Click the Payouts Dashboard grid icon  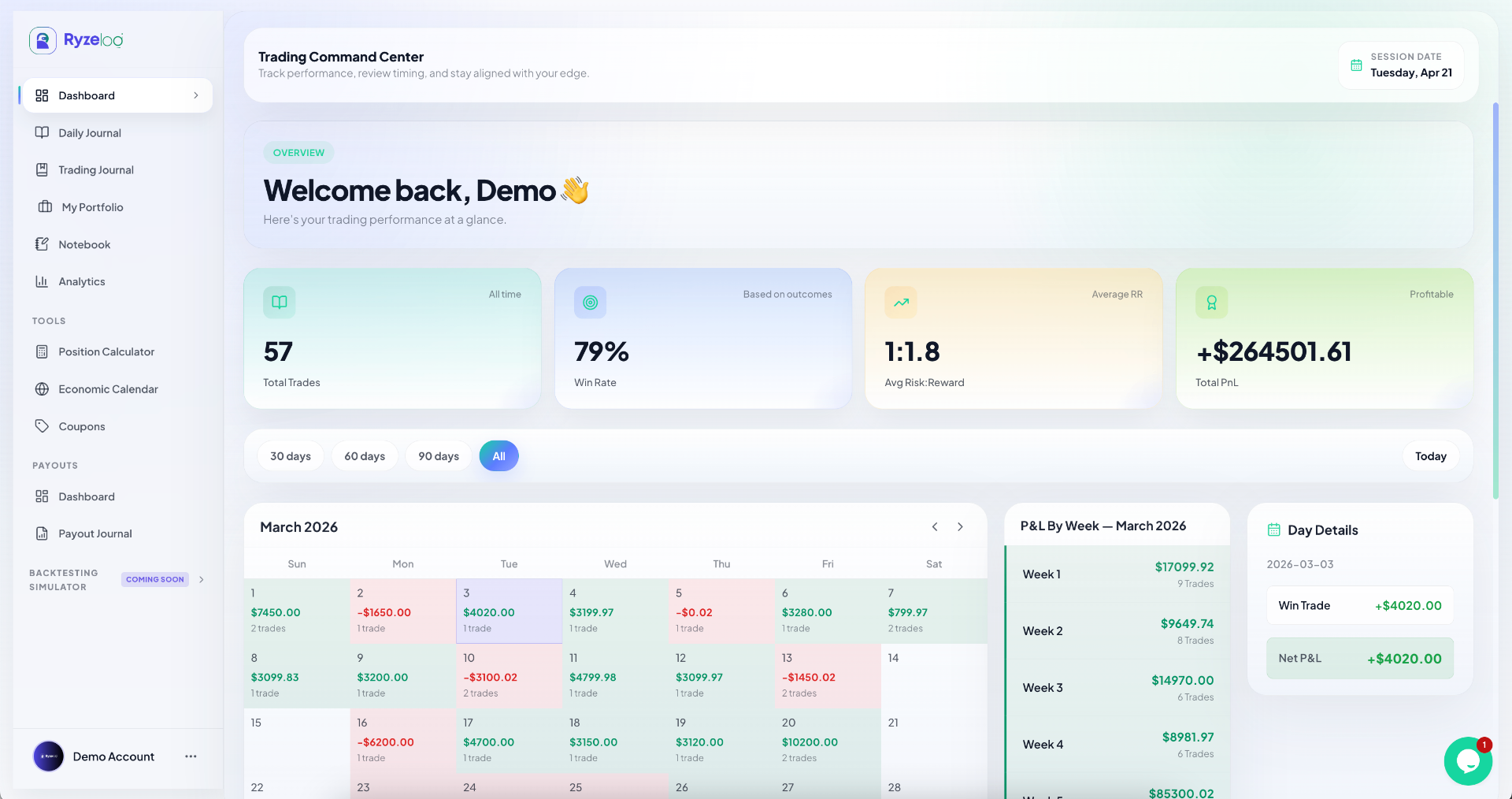click(x=42, y=496)
